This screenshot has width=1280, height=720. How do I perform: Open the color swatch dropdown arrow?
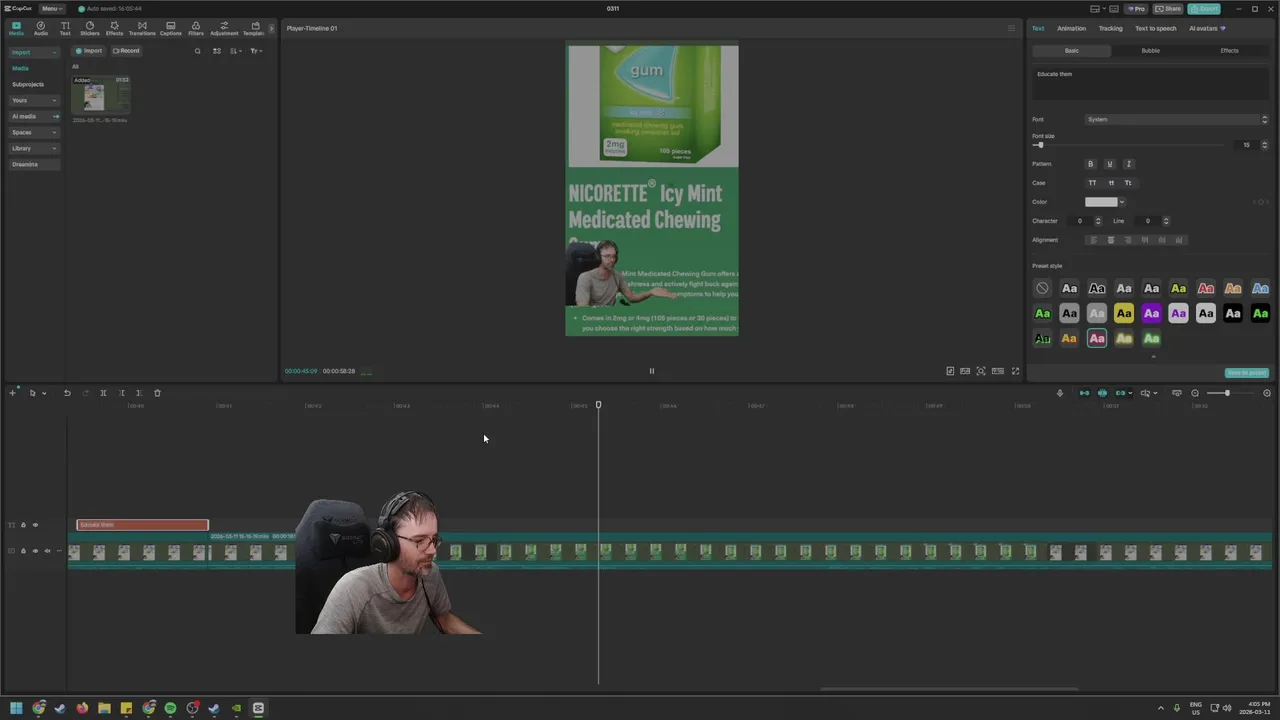[1122, 202]
